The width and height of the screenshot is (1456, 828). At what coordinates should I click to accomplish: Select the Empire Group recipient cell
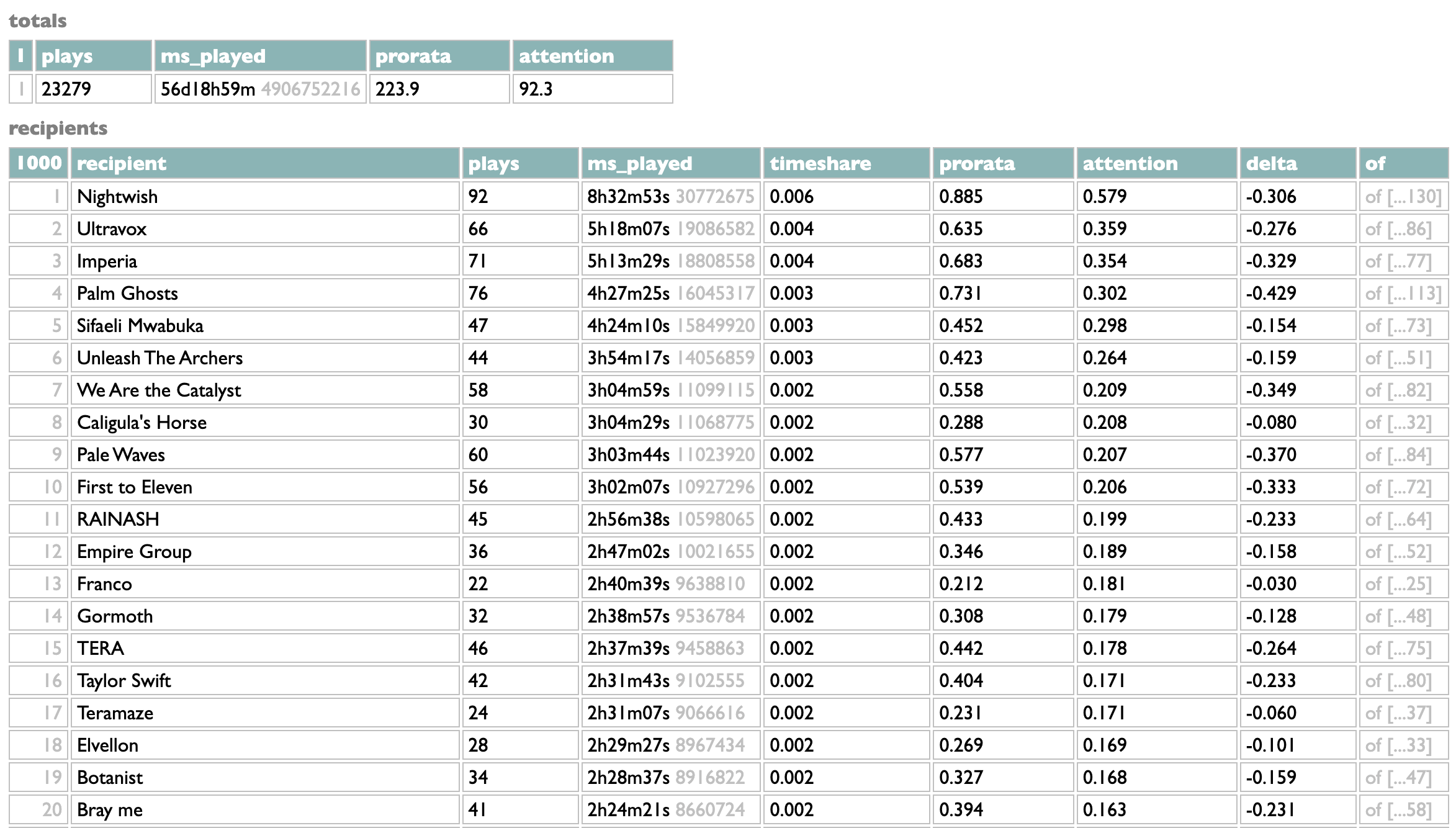point(265,552)
